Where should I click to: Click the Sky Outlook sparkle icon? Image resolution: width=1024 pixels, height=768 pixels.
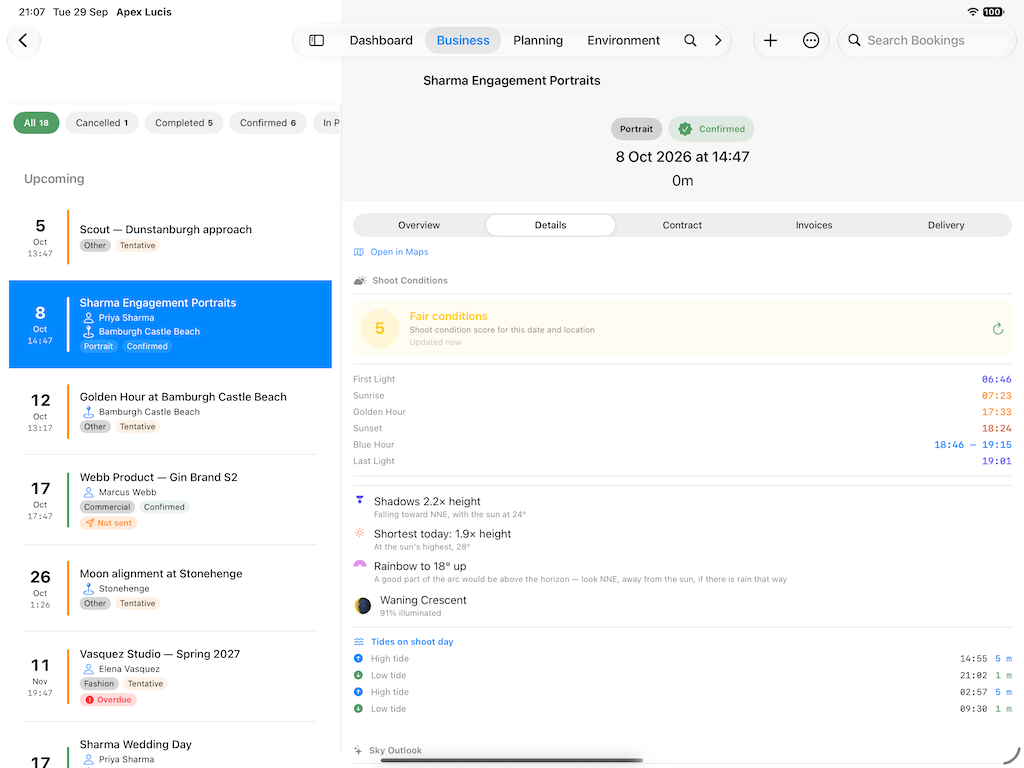point(358,750)
